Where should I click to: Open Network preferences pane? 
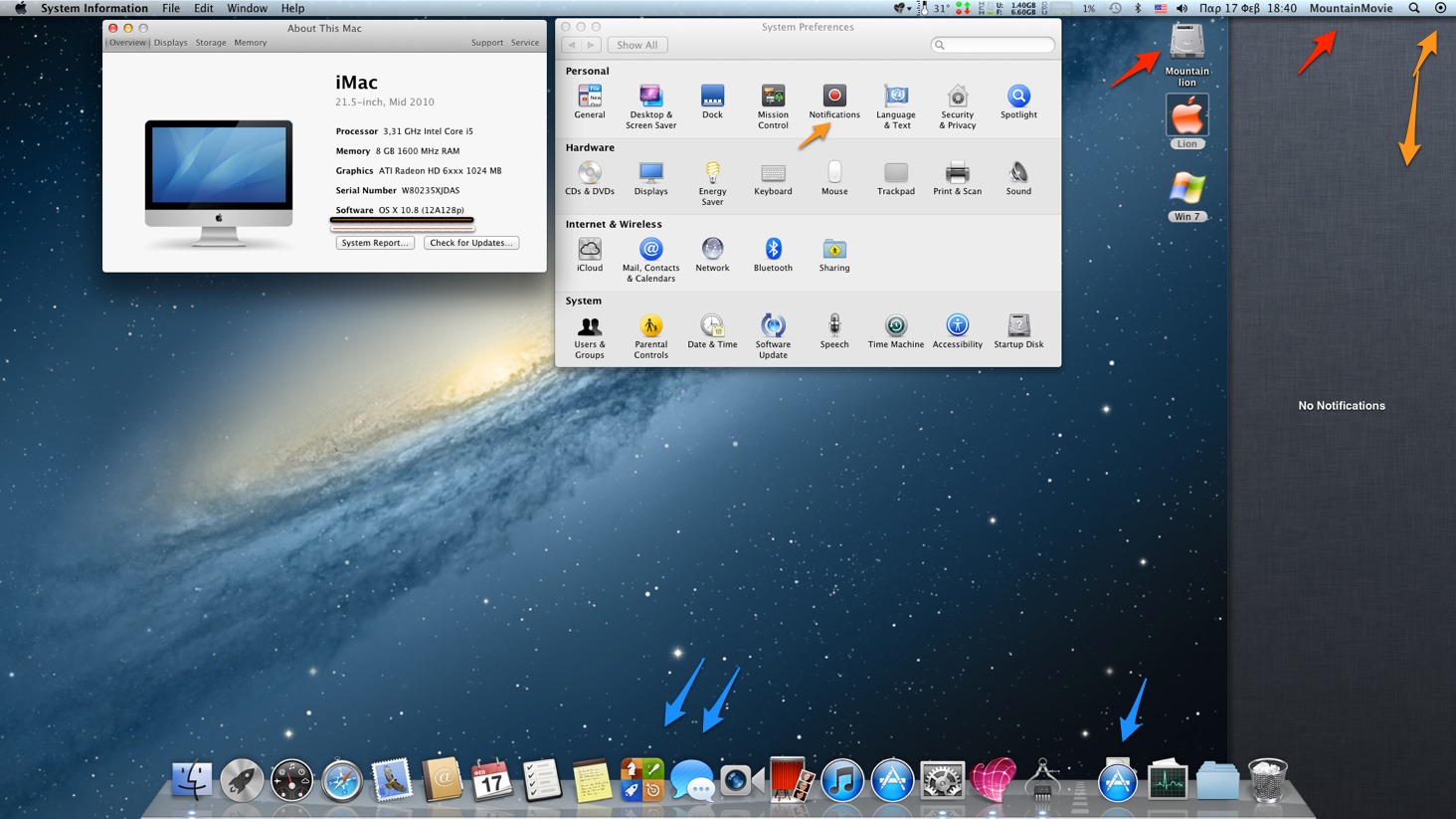click(712, 255)
